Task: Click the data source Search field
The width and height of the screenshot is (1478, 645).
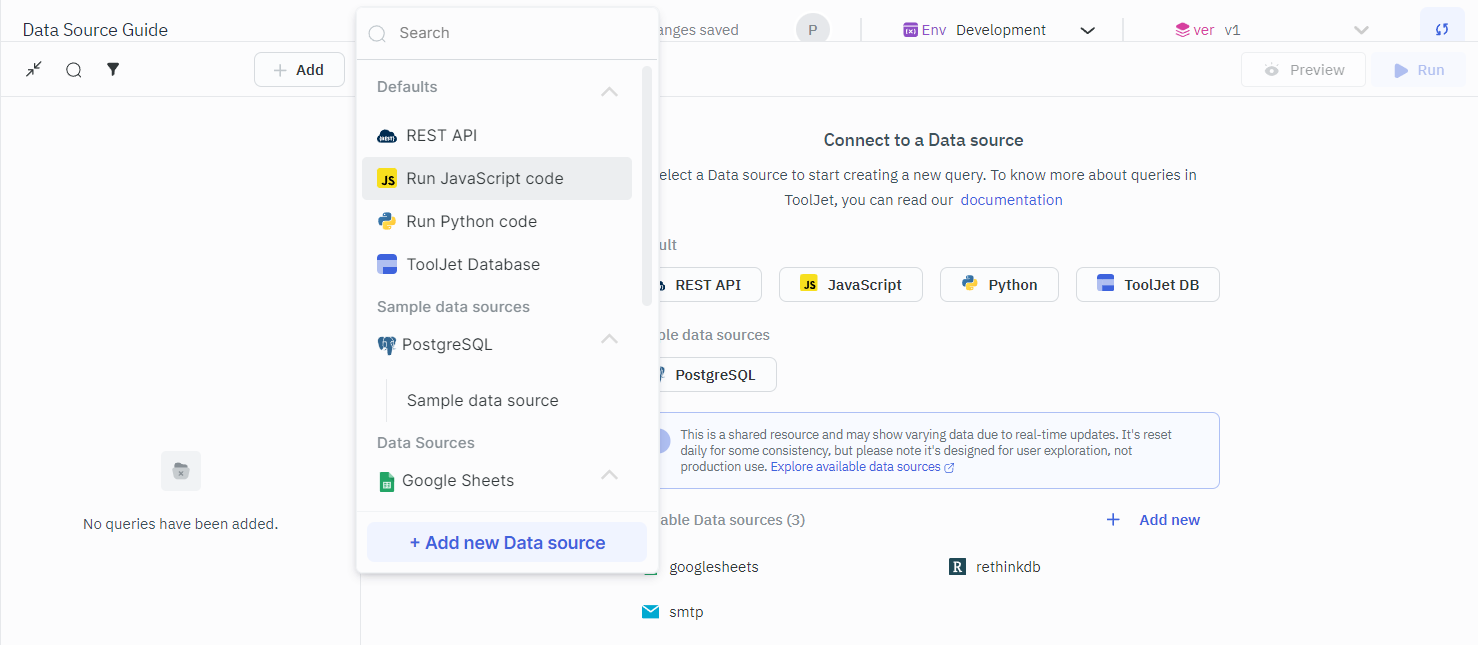Action: pyautogui.click(x=510, y=33)
